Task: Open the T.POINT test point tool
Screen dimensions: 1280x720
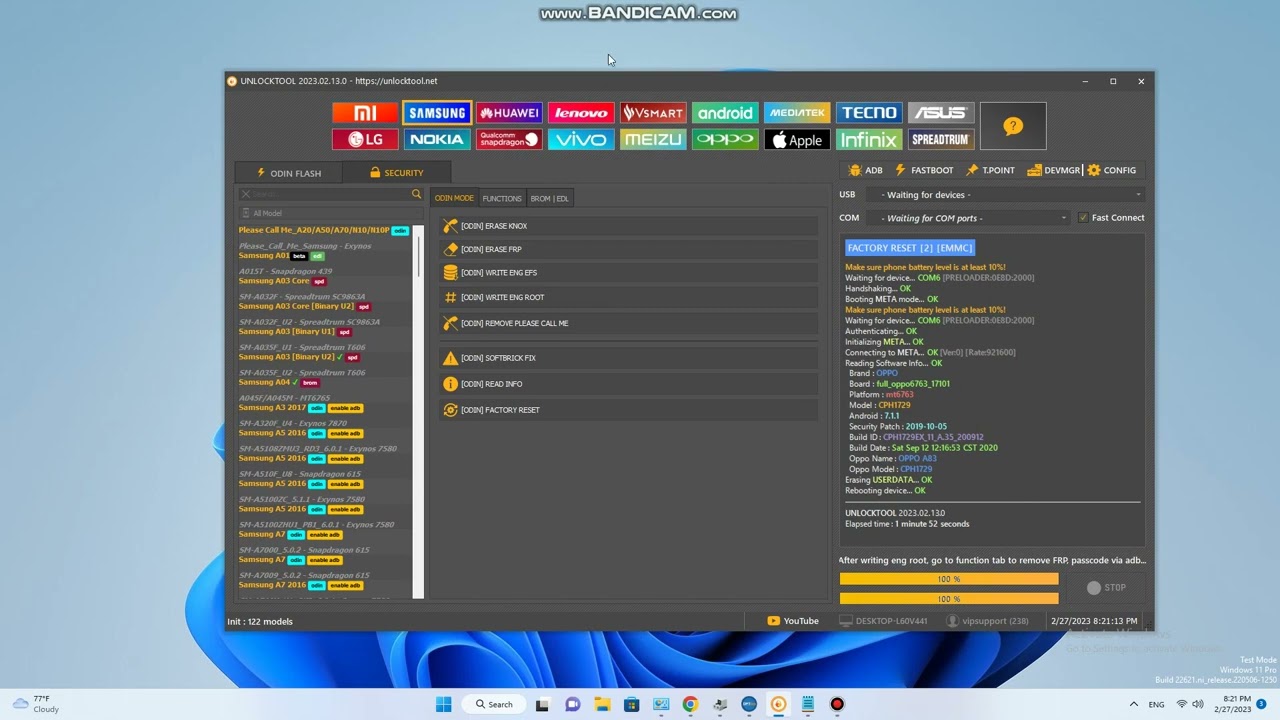Action: [990, 170]
